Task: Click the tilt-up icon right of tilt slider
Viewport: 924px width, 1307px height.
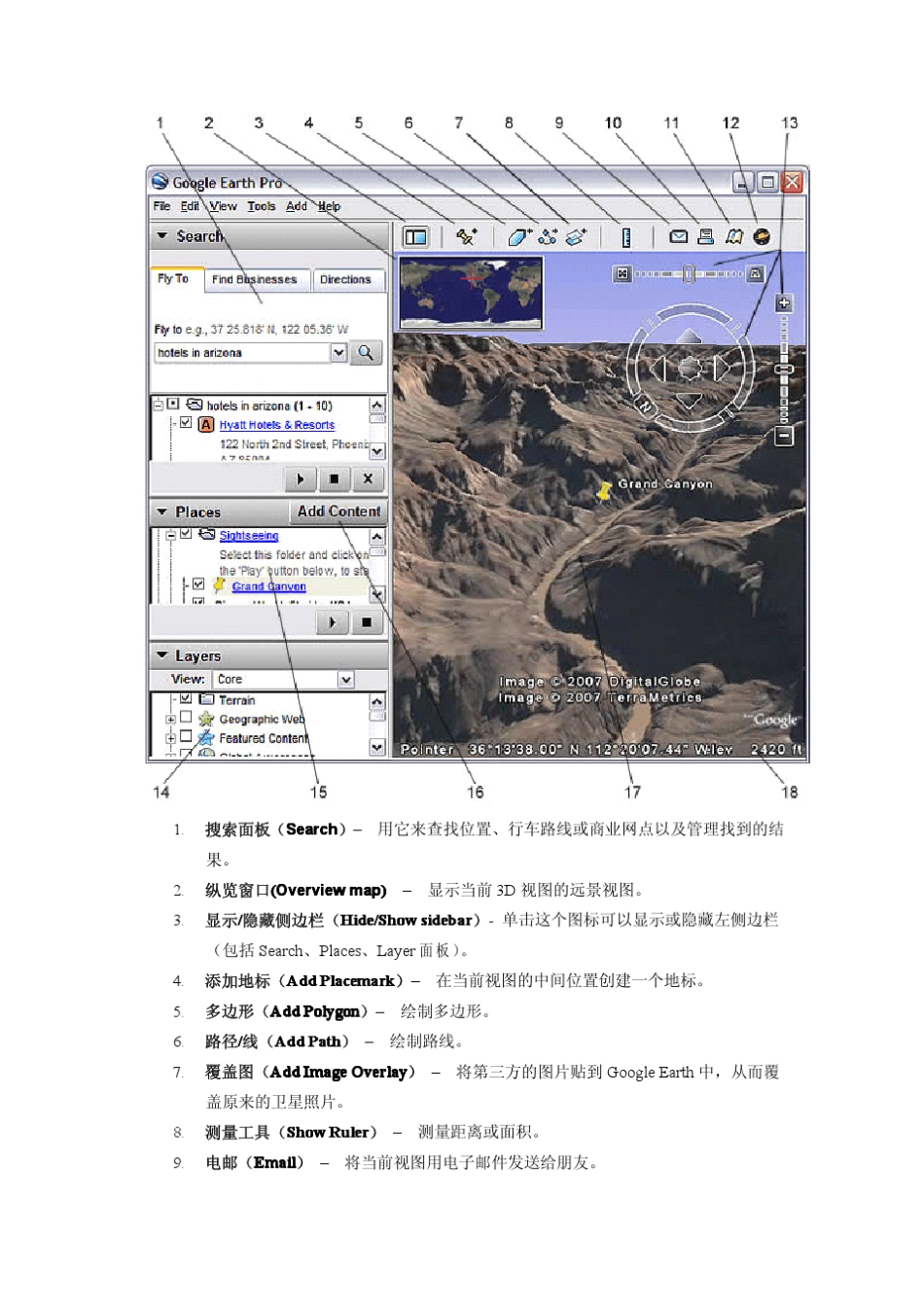Action: pyautogui.click(x=755, y=274)
